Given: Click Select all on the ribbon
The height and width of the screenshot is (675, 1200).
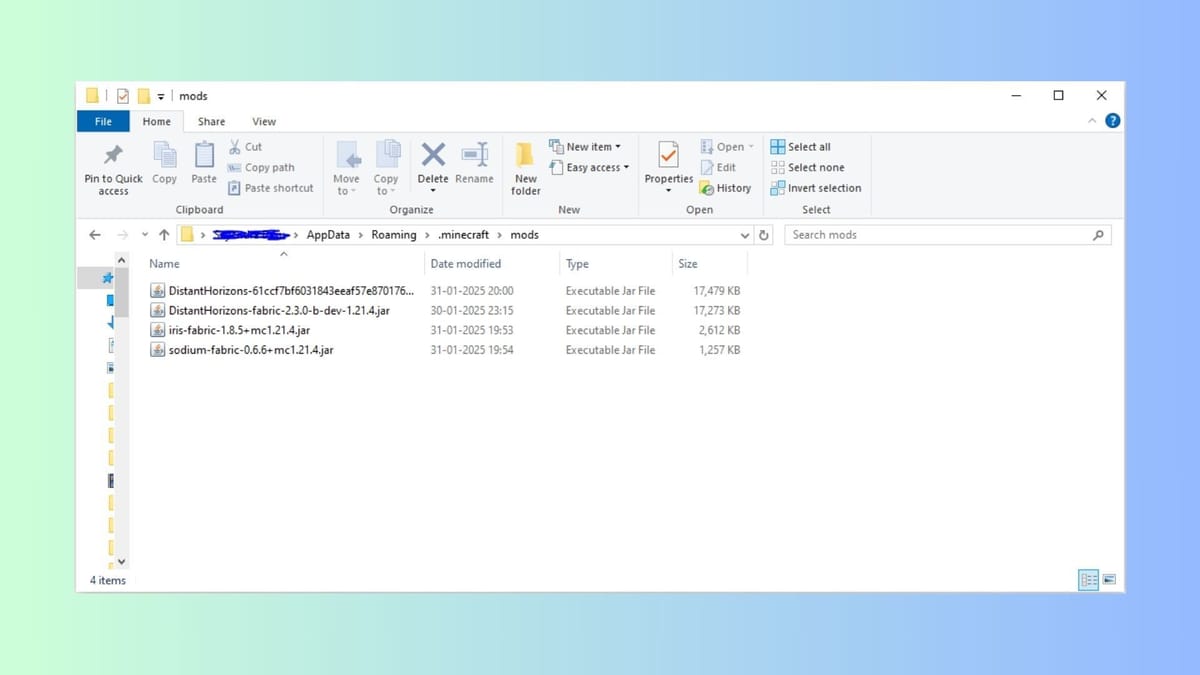Looking at the screenshot, I should click(802, 146).
